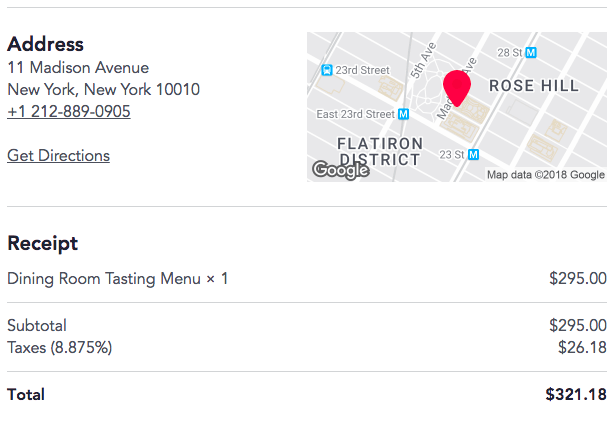Click the 28 St subway M icon
The width and height of the screenshot is (615, 424).
click(x=531, y=53)
